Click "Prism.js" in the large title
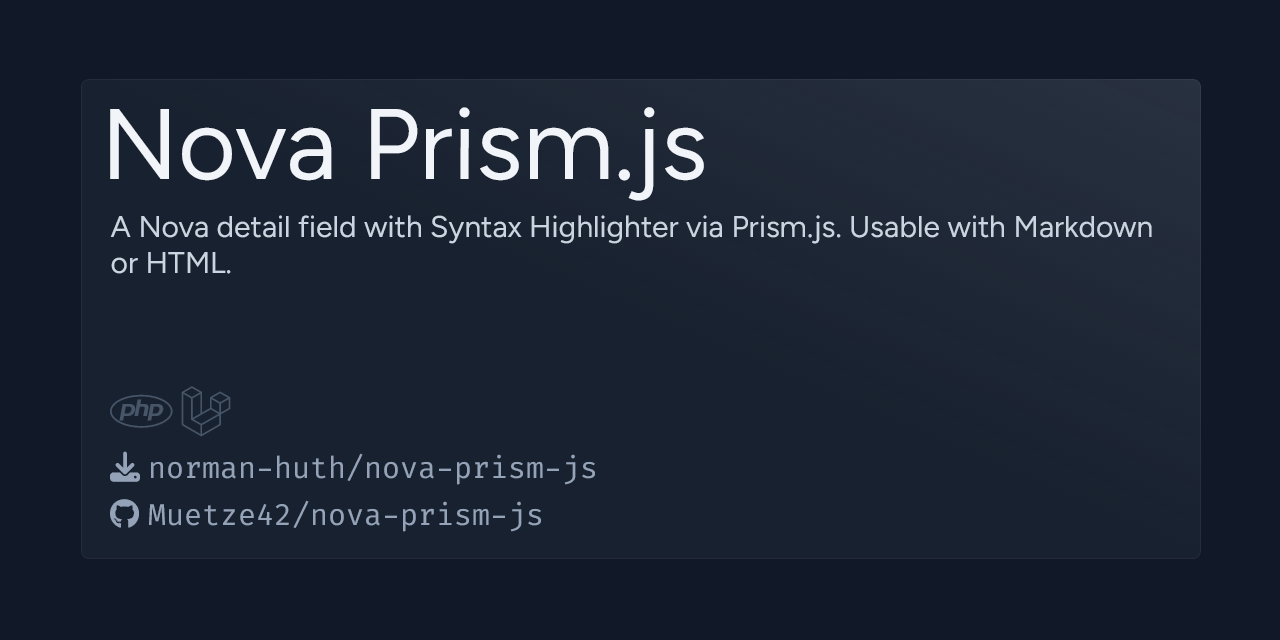Screen dimensions: 1280x640 (x=536, y=146)
